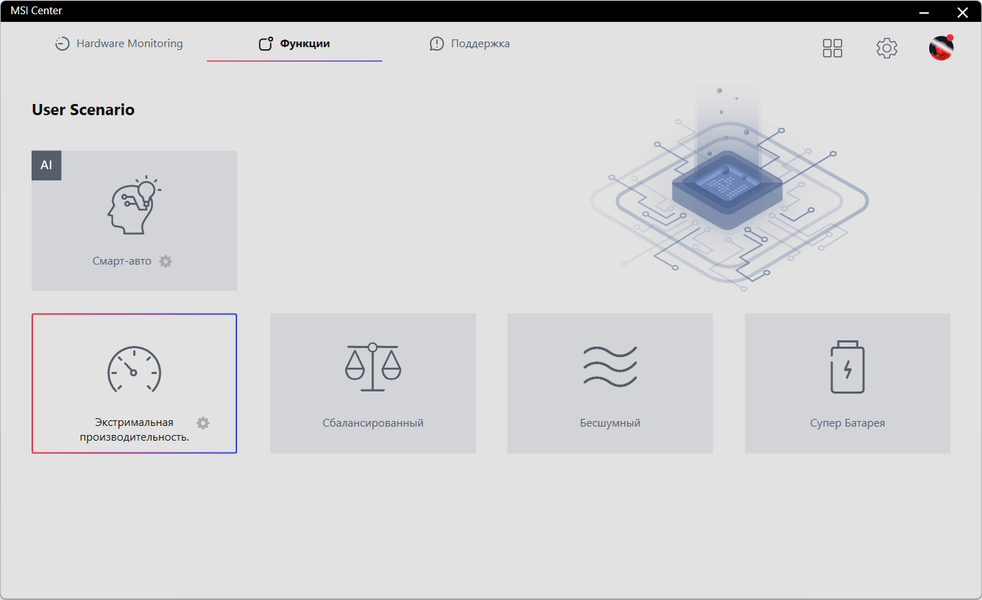
Task: Click the Сбалансированный label text
Action: coord(373,423)
